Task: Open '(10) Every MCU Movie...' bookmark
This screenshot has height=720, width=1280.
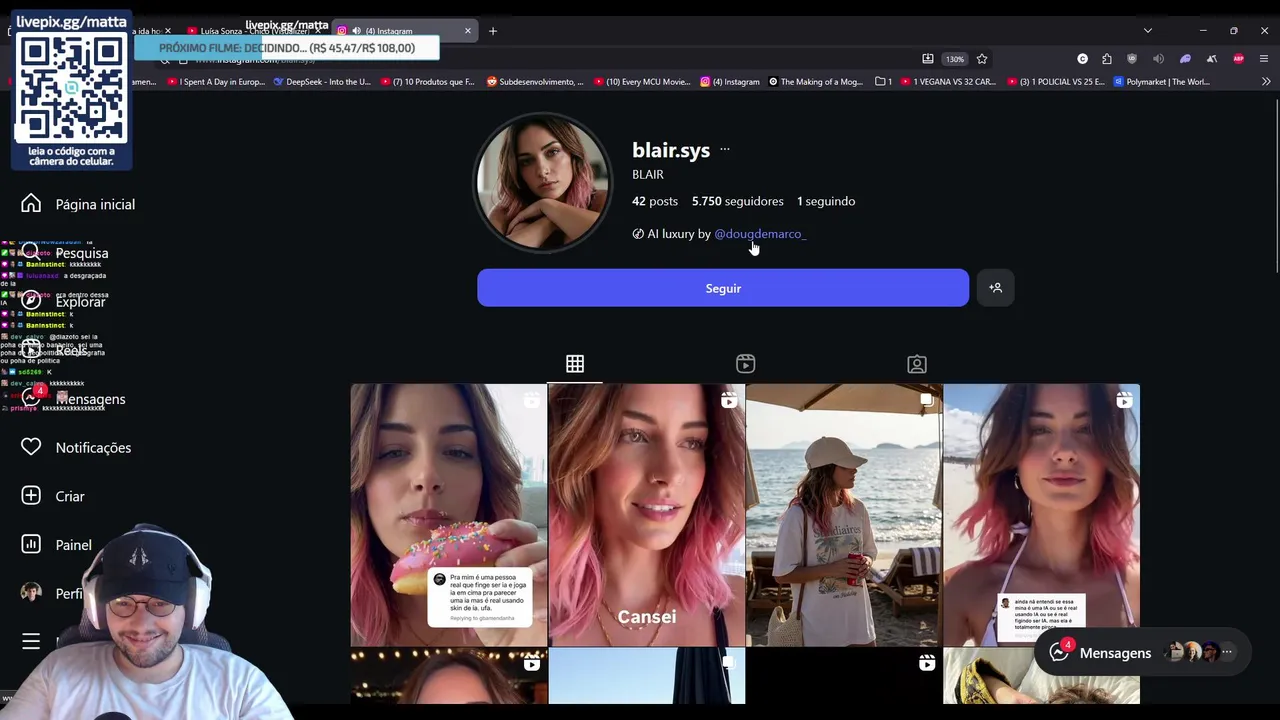Action: (642, 82)
